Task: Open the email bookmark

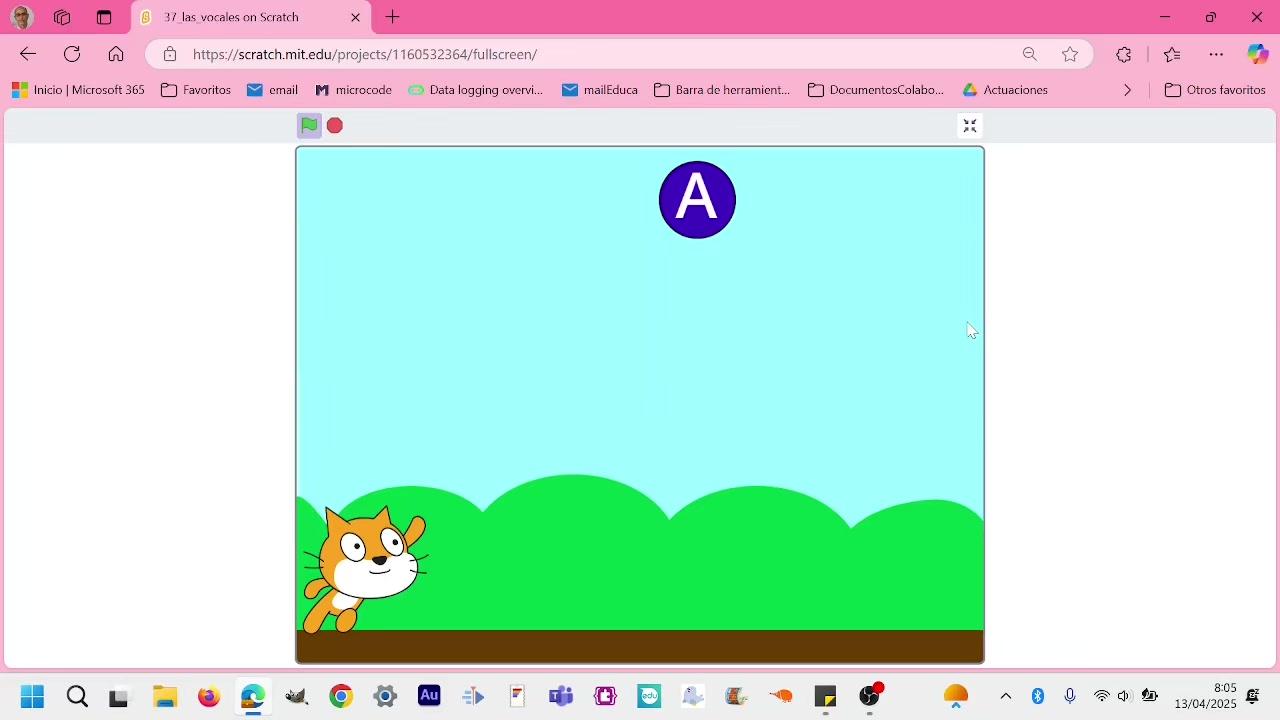Action: click(273, 90)
